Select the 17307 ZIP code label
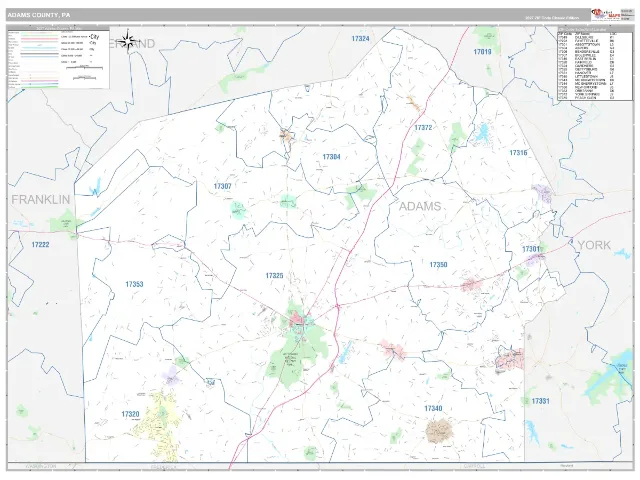 pos(222,187)
